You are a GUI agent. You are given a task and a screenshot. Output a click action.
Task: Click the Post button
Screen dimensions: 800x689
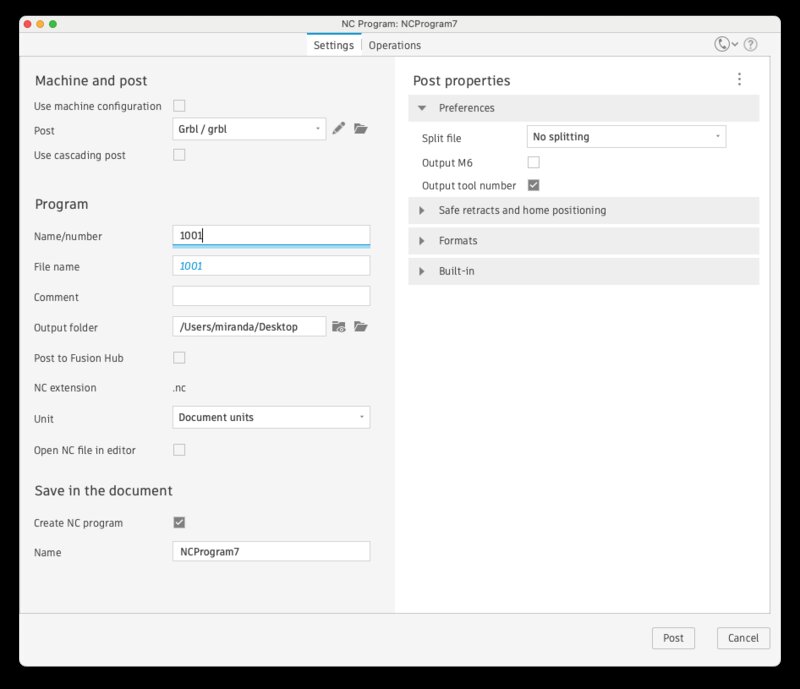click(673, 638)
